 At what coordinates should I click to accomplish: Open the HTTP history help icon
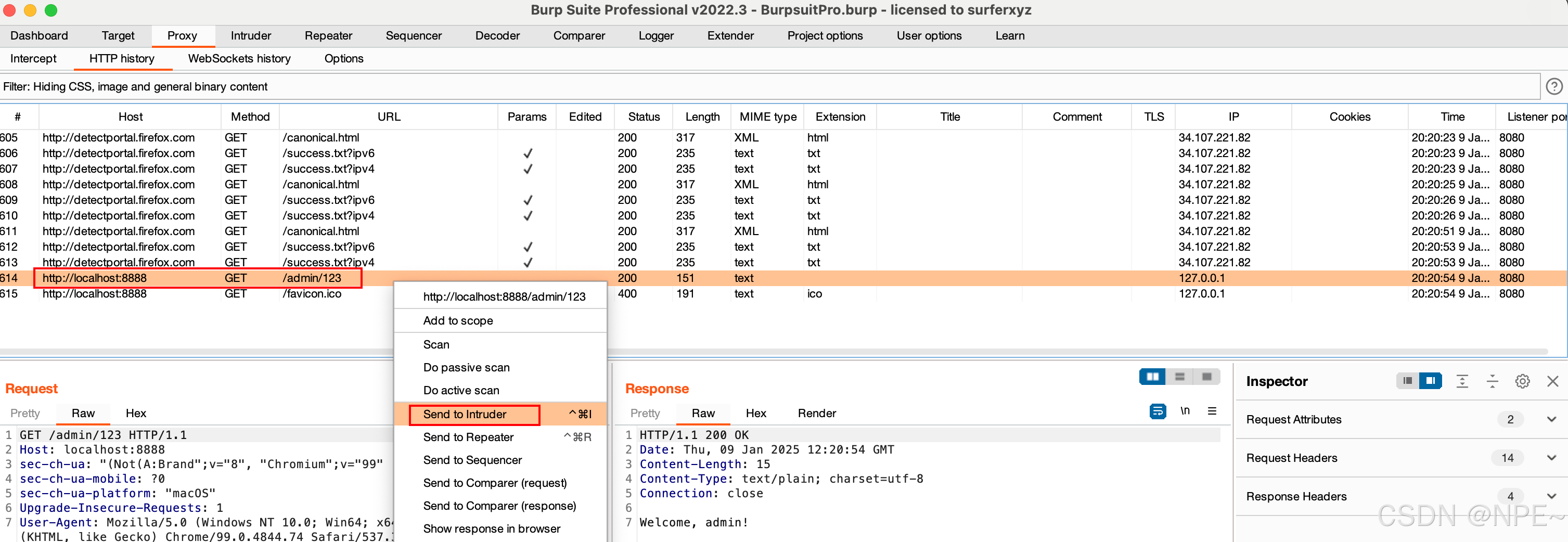click(1554, 87)
